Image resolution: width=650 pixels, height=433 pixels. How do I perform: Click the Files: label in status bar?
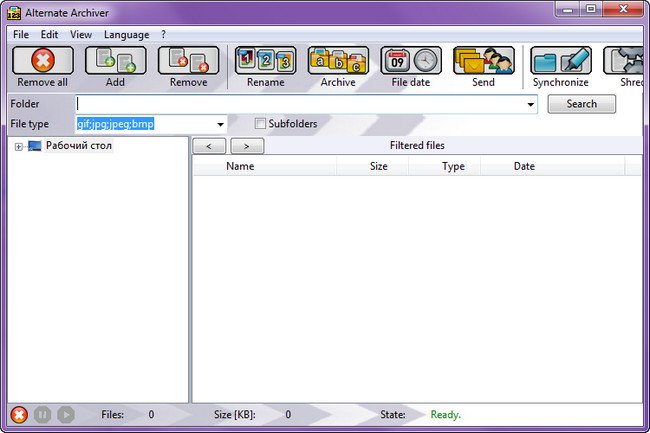click(x=112, y=414)
